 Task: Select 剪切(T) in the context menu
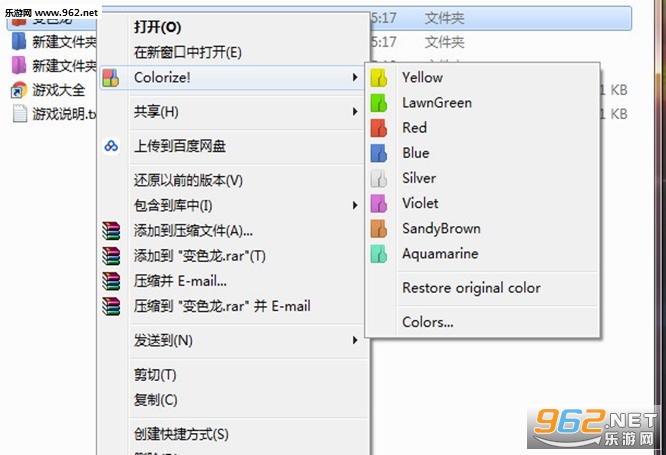click(x=155, y=375)
